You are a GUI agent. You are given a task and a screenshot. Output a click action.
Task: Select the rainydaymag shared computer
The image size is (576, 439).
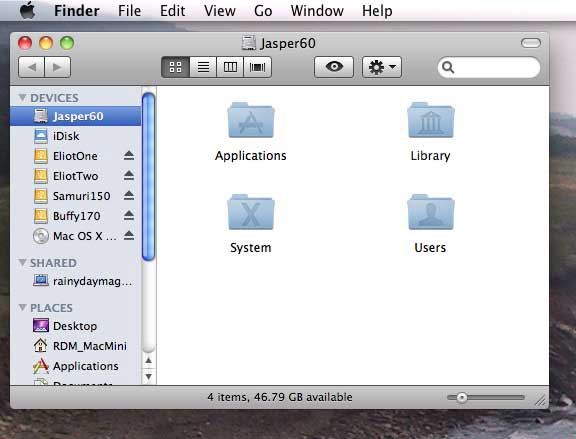[x=76, y=281]
